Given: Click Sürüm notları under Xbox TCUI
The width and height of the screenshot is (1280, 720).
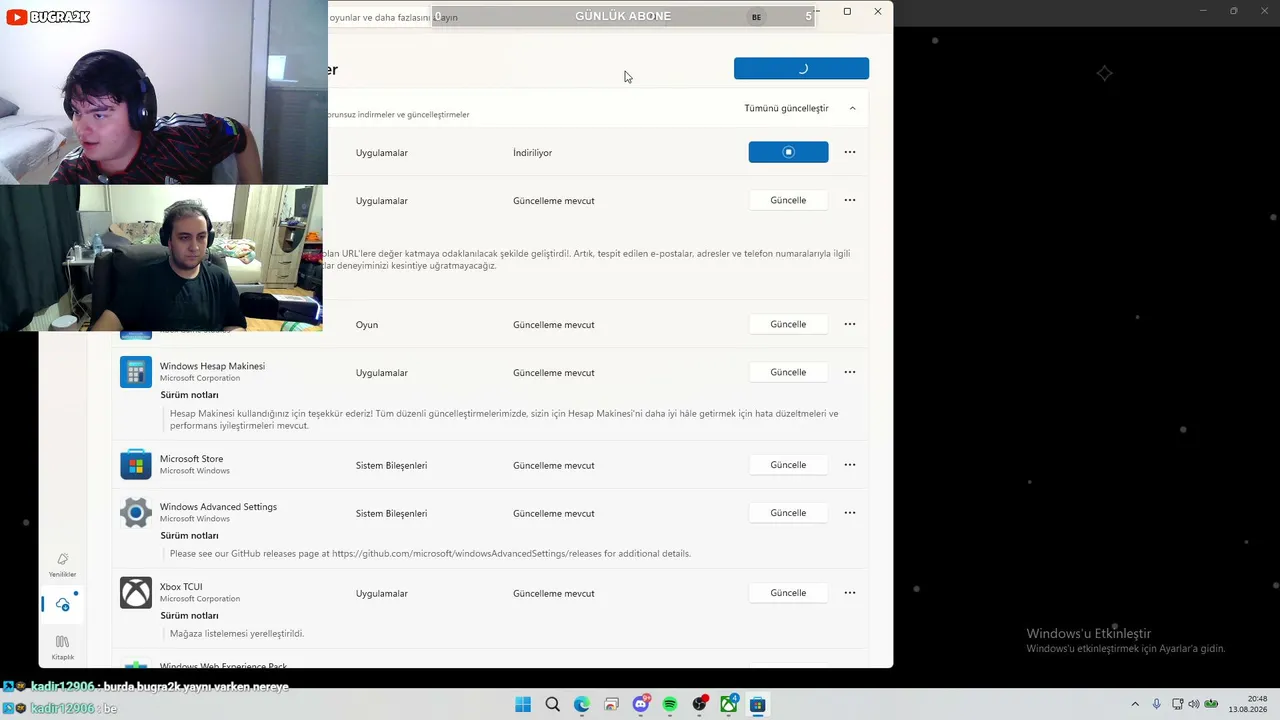Looking at the screenshot, I should (x=189, y=616).
